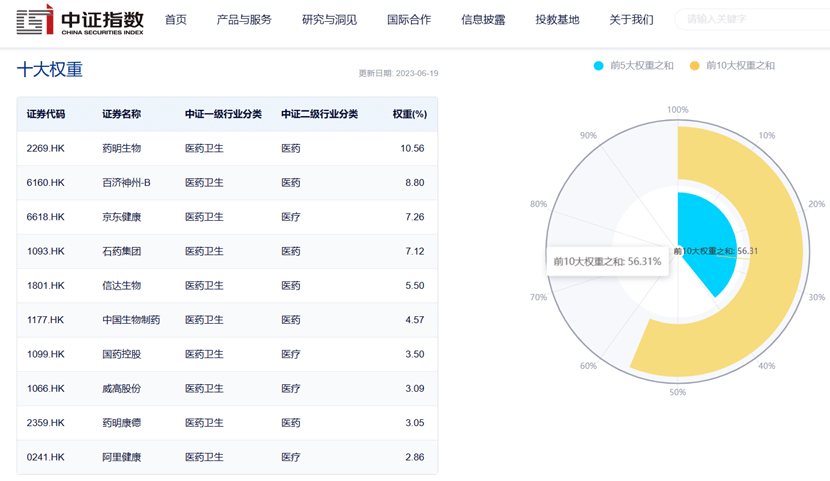Click the weight value 2.86

click(x=415, y=457)
